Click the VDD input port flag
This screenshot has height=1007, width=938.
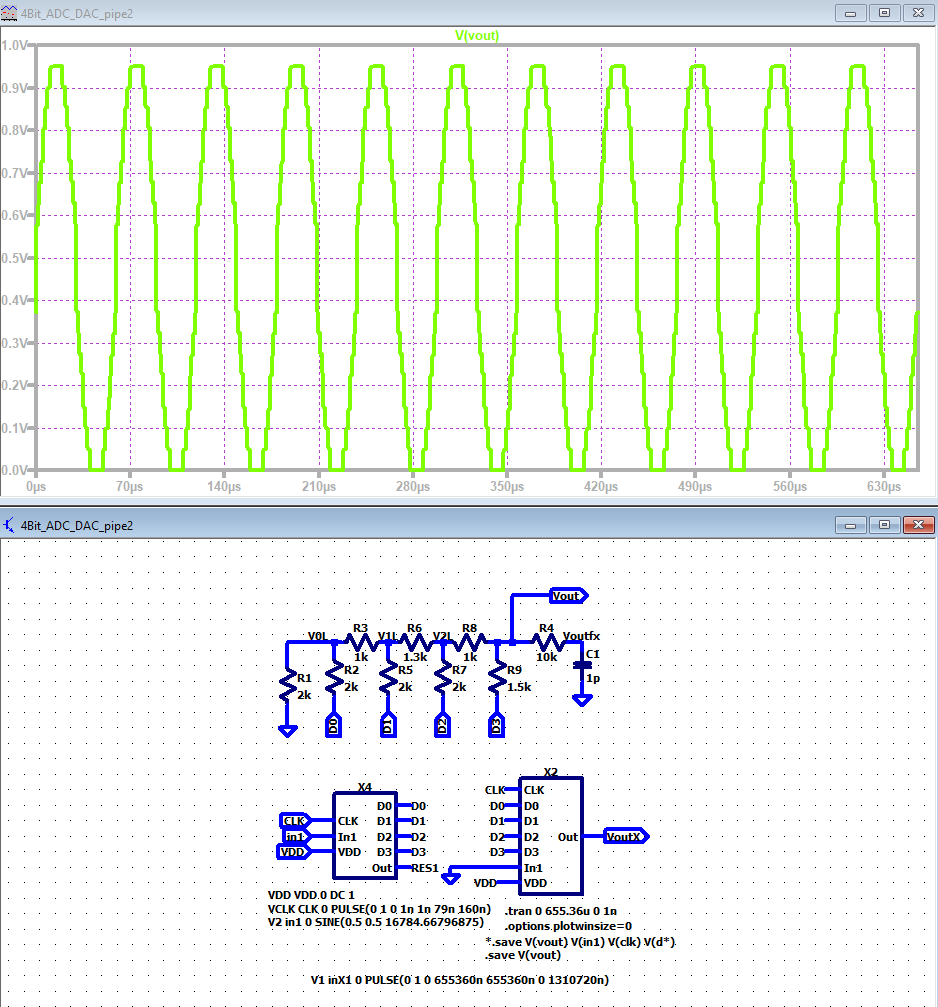(293, 852)
